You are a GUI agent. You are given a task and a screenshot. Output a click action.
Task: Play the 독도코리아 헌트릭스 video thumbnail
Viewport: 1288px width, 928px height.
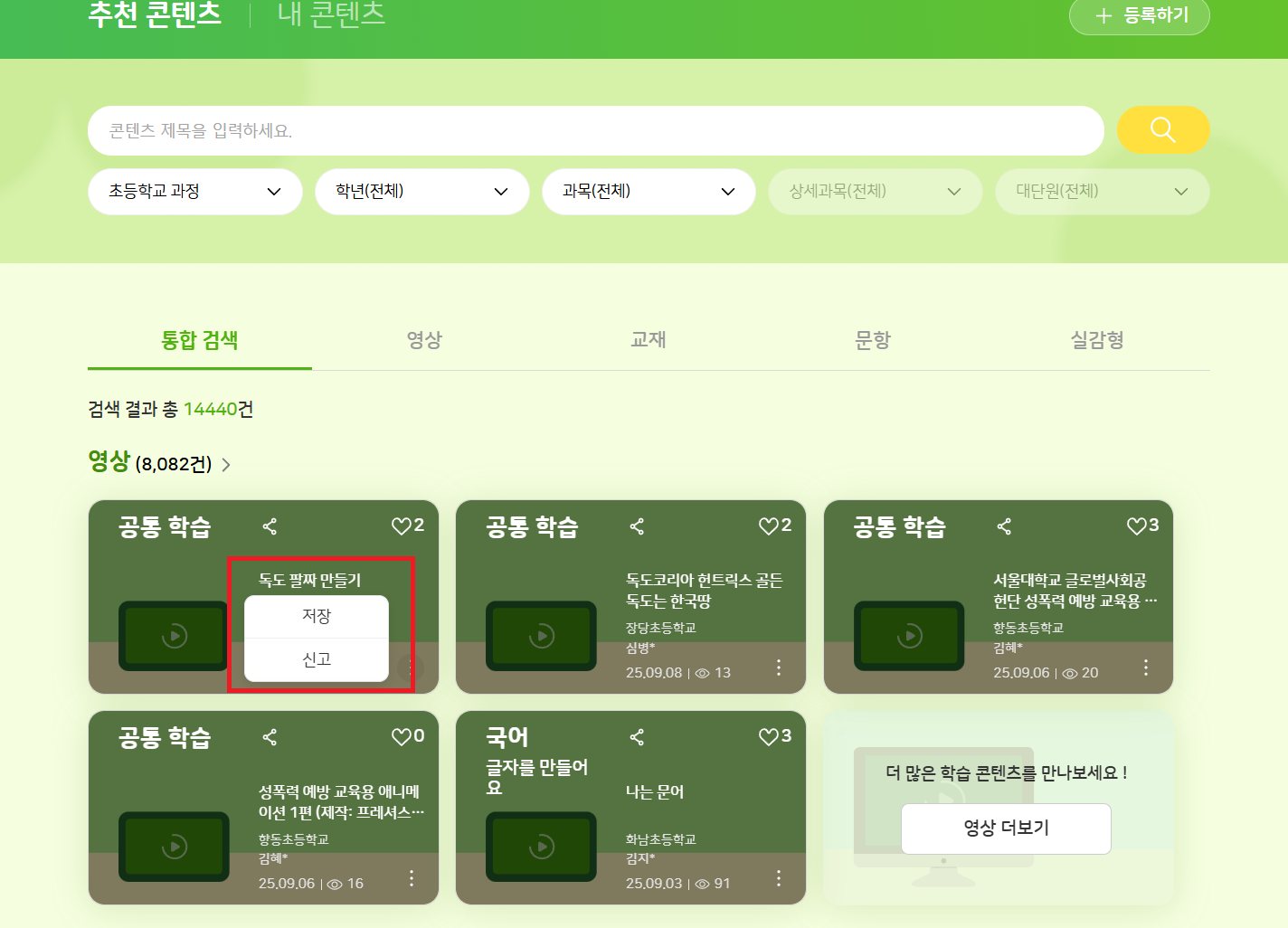541,636
